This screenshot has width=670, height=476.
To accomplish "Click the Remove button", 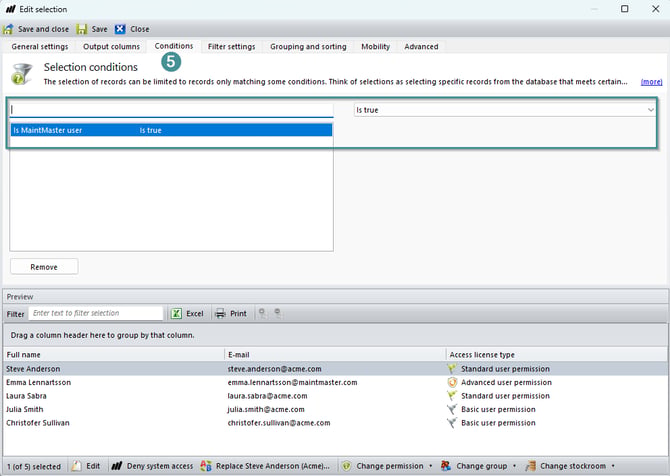I will coord(44,267).
